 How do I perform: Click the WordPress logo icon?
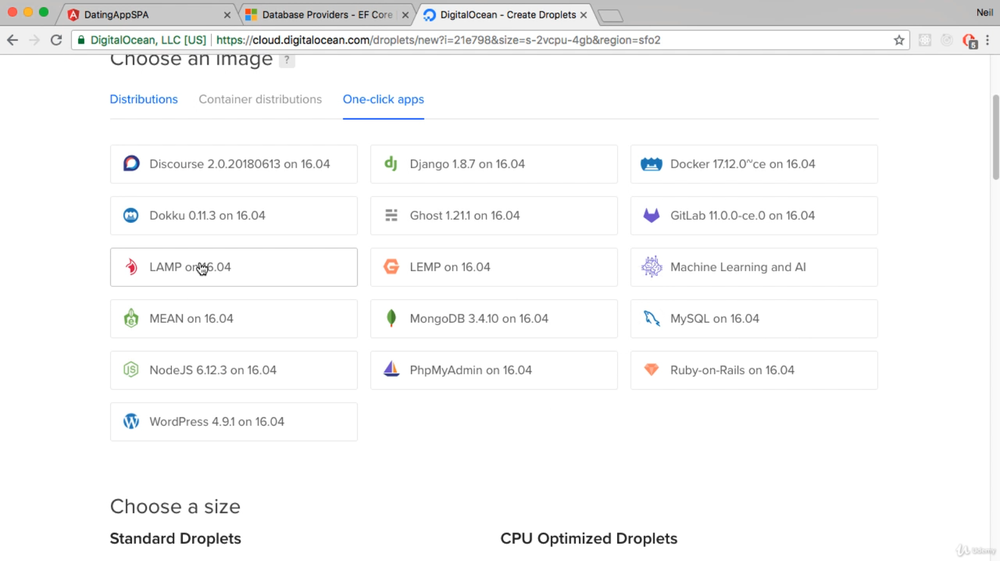[x=131, y=421]
